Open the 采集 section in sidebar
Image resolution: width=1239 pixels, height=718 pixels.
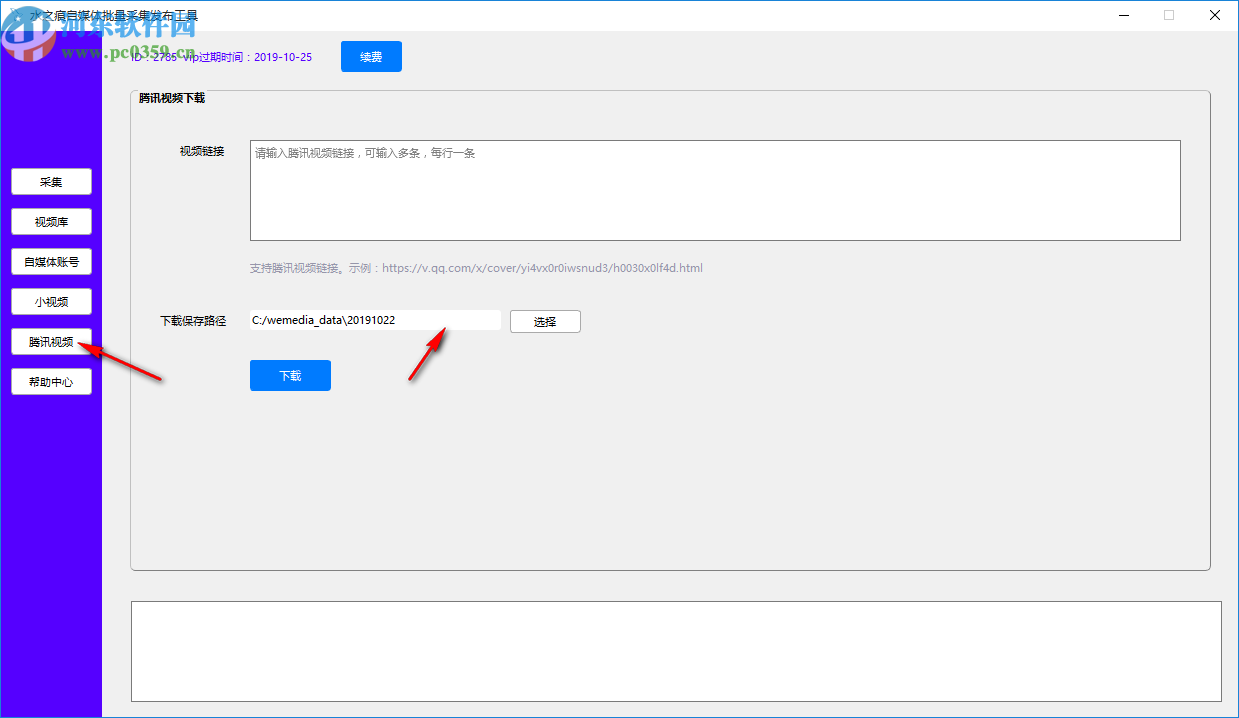pos(51,182)
